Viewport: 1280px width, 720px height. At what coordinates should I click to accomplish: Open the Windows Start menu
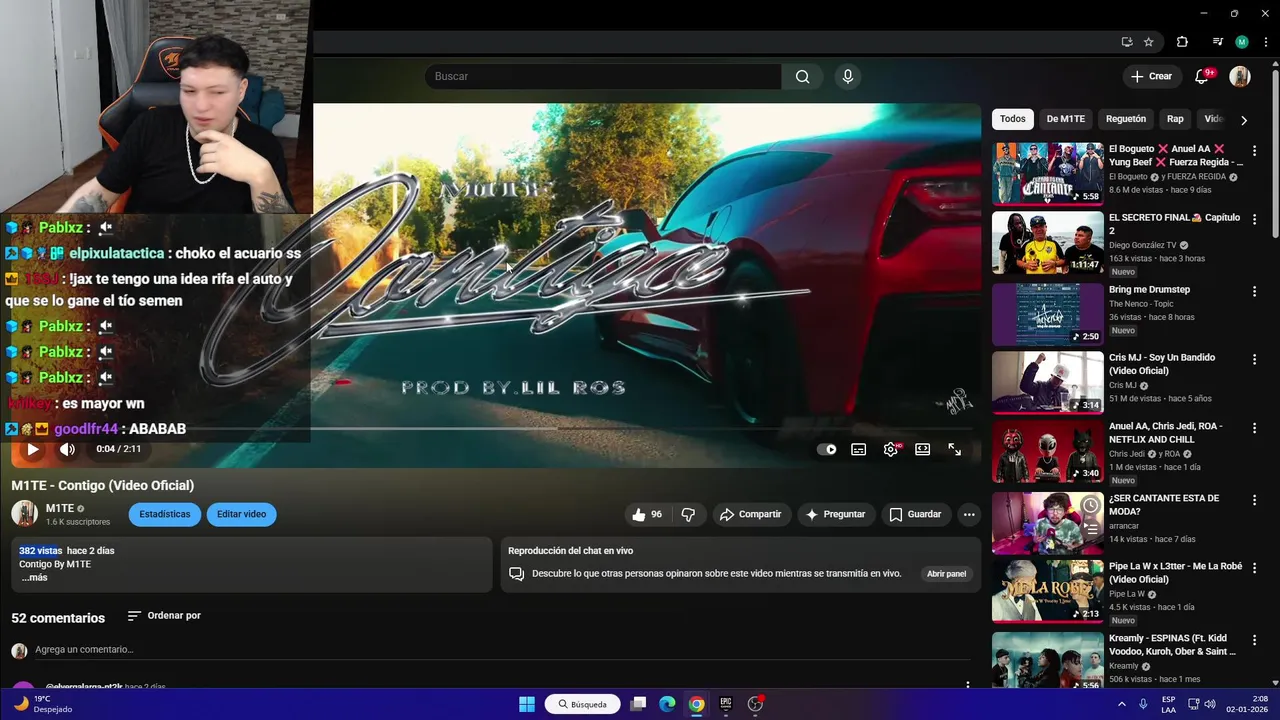click(x=527, y=704)
